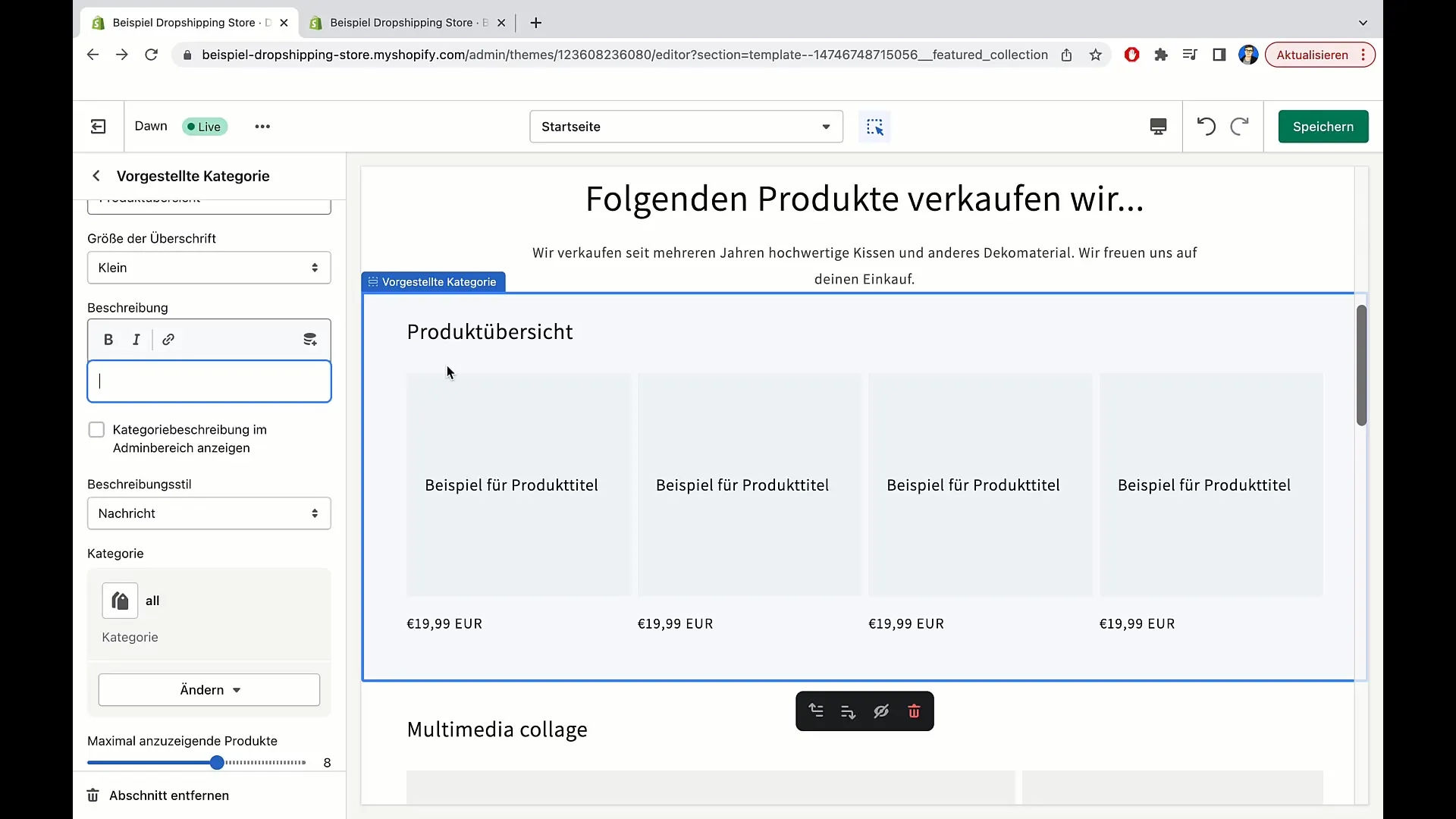Viewport: 1456px width, 819px height.
Task: Select the Vorgestellte Kategorie section label
Action: [x=433, y=282]
